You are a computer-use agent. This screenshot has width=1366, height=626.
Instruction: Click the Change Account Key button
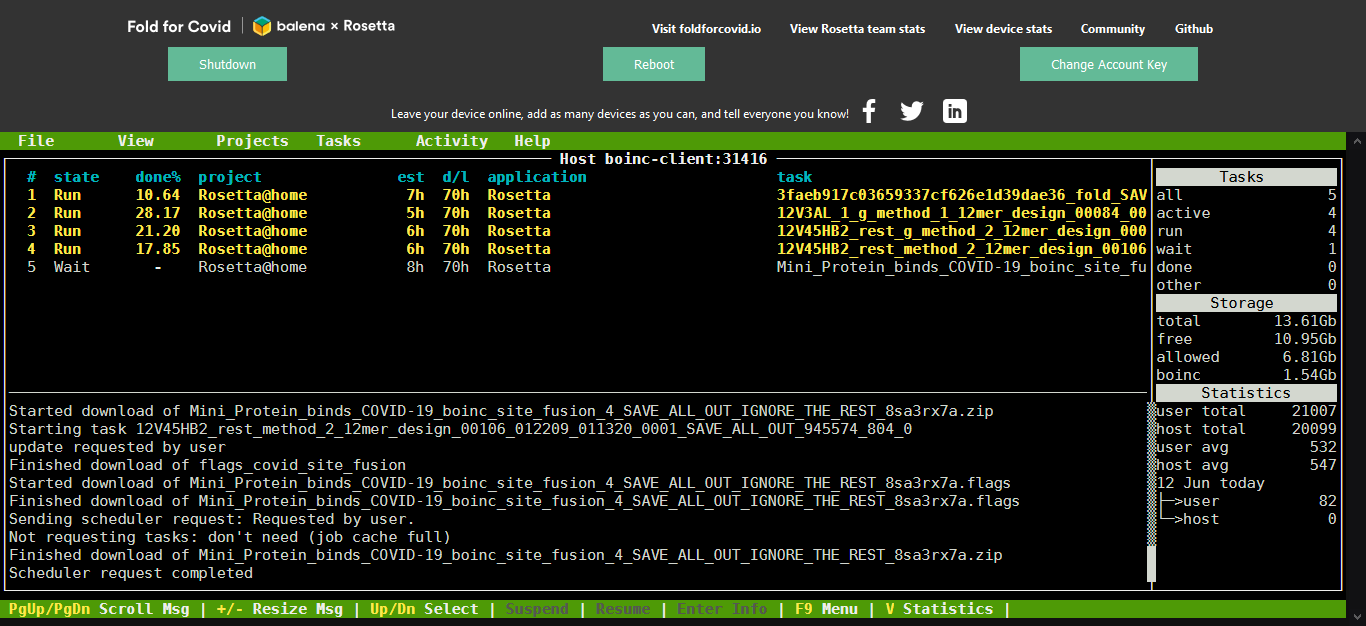click(1109, 64)
